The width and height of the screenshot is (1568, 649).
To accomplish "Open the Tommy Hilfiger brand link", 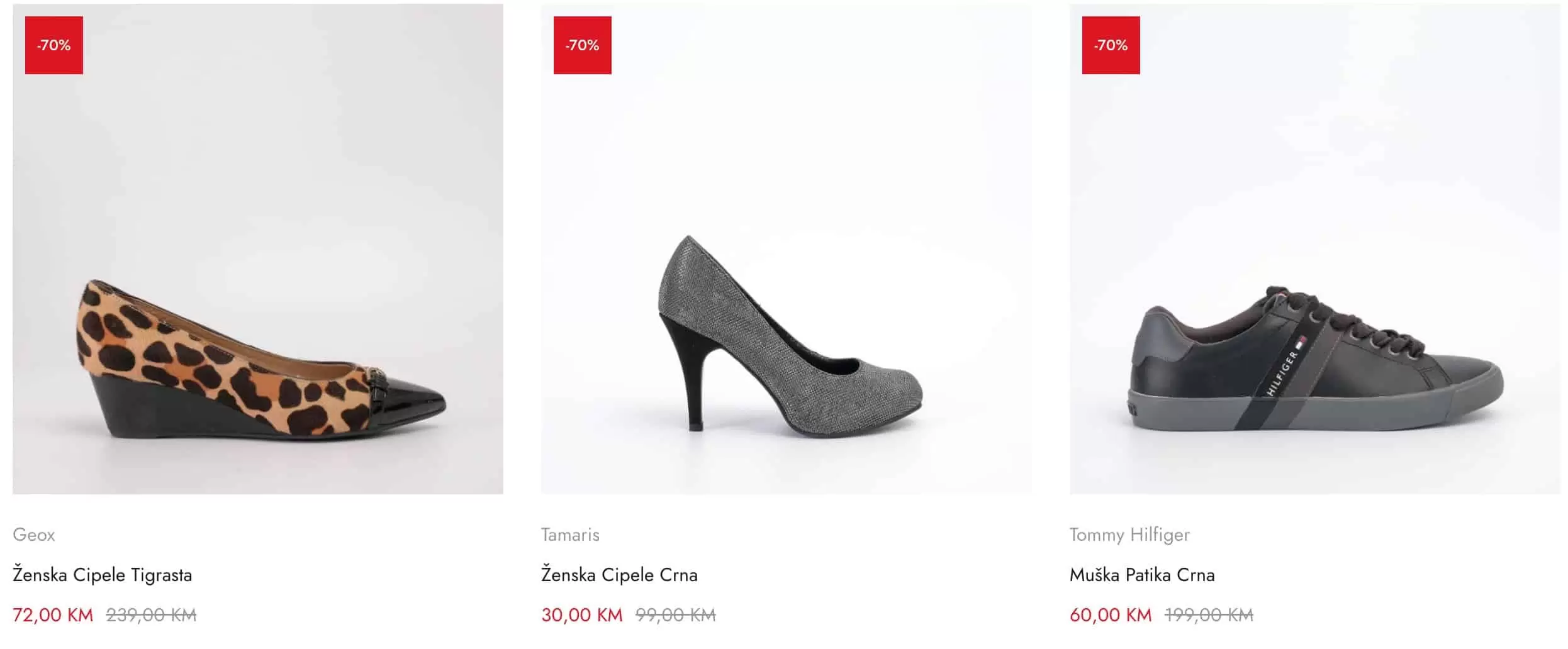I will tap(1129, 535).
